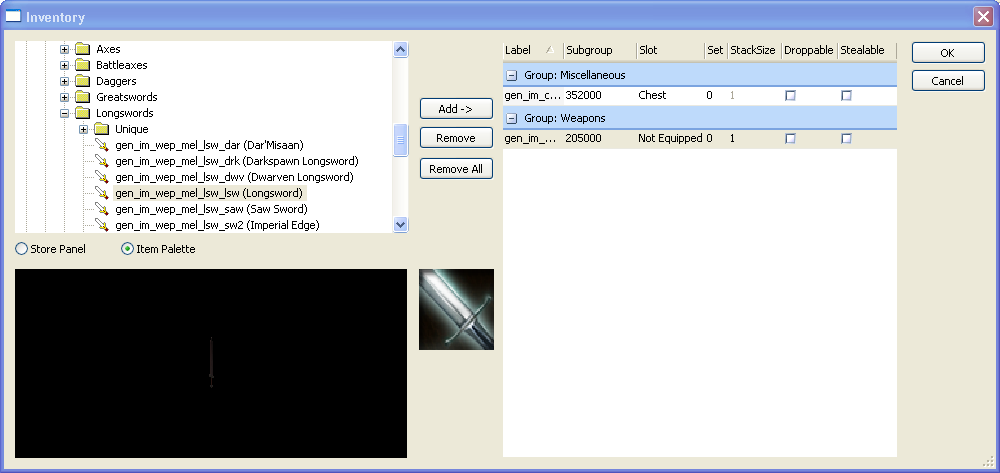The height and width of the screenshot is (473, 1000).
Task: Select the Store Panel radio button
Action: (x=22, y=249)
